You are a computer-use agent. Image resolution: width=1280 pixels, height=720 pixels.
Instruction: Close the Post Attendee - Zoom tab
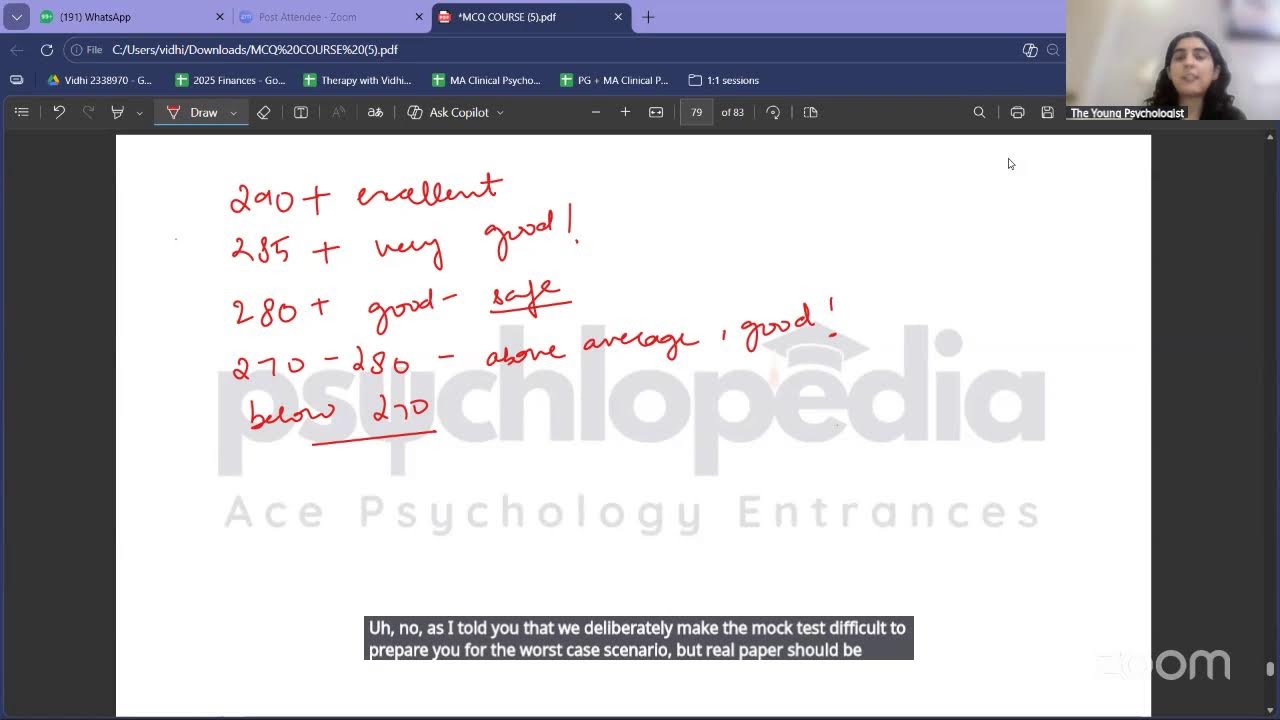pyautogui.click(x=419, y=17)
